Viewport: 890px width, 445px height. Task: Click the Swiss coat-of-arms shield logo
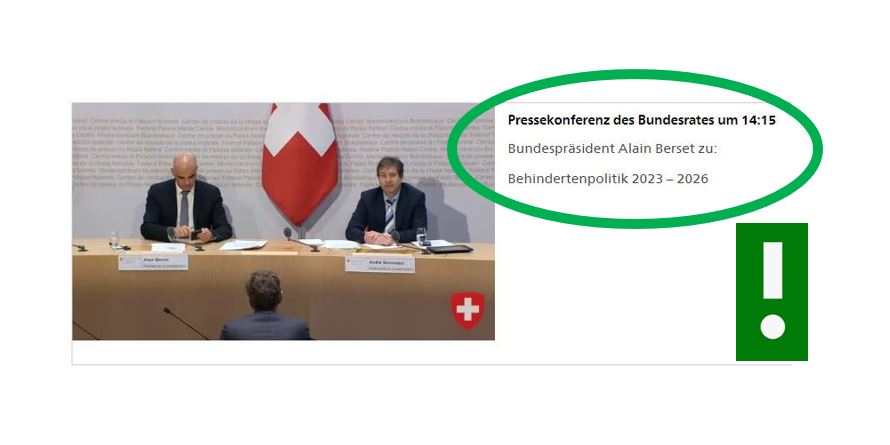click(467, 310)
